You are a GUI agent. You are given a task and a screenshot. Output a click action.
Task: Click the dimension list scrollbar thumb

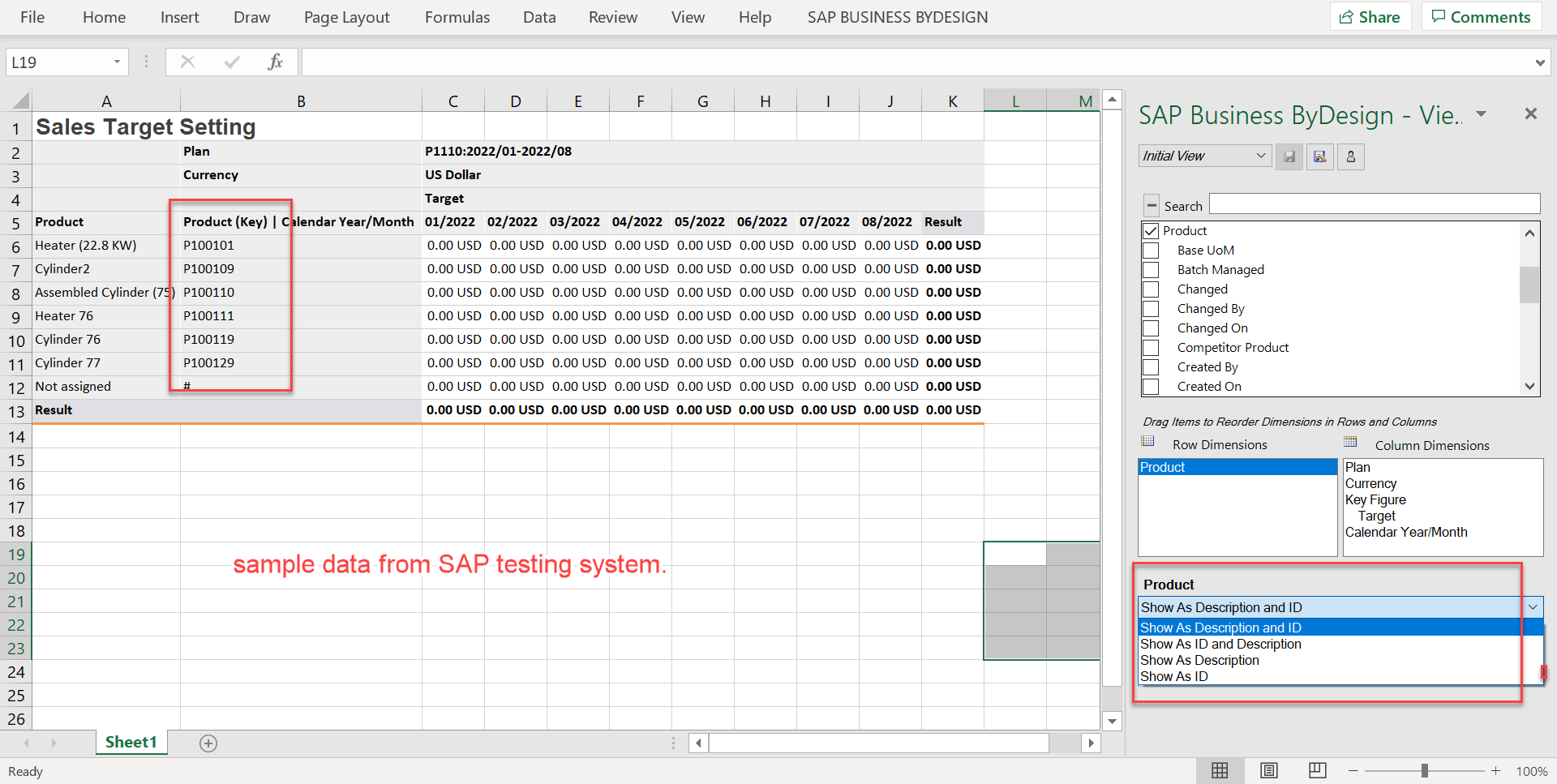click(x=1529, y=285)
